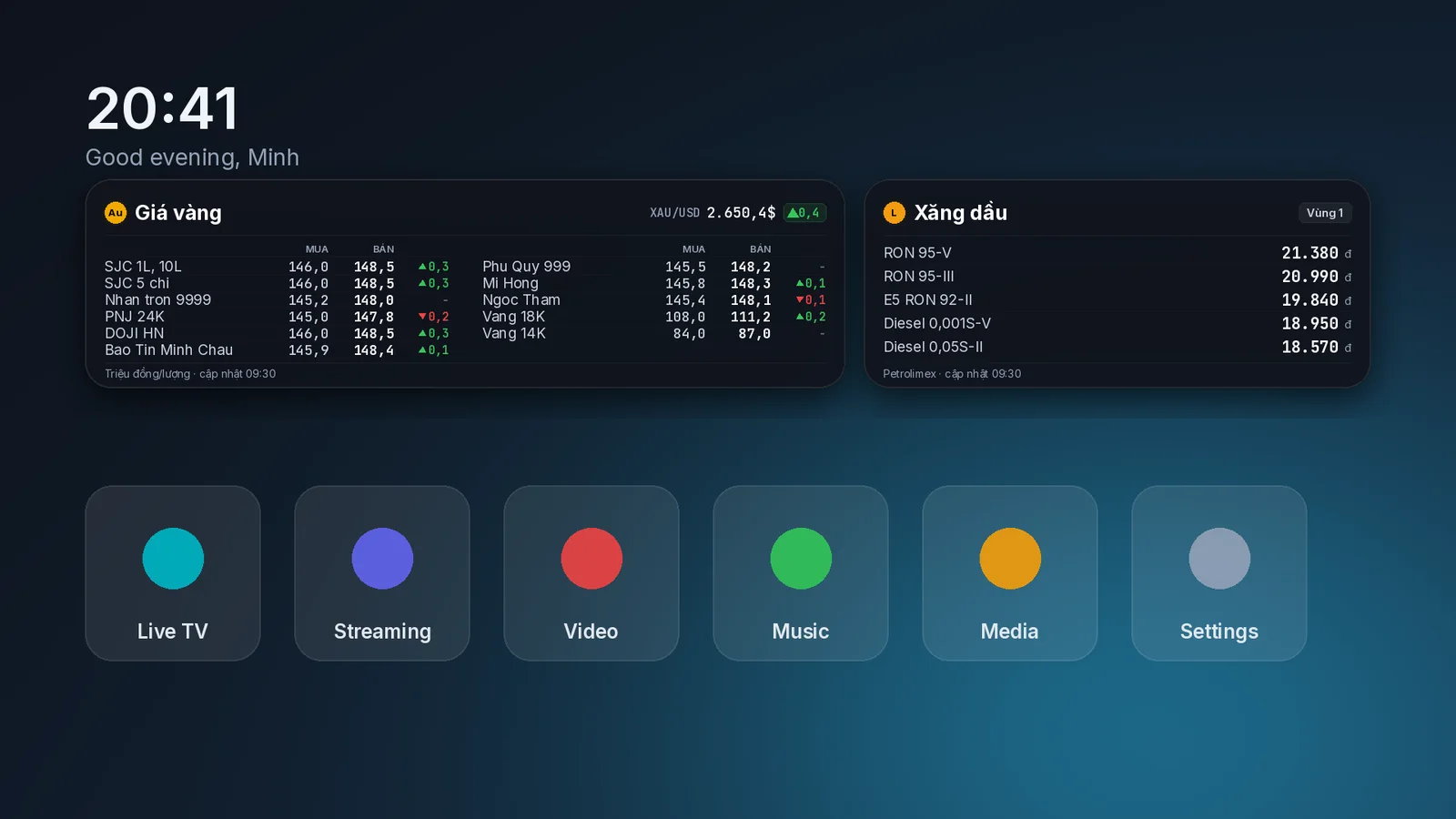1456x819 pixels.
Task: Click the Diesel 0,001S-V price 18.950
Action: point(1309,324)
